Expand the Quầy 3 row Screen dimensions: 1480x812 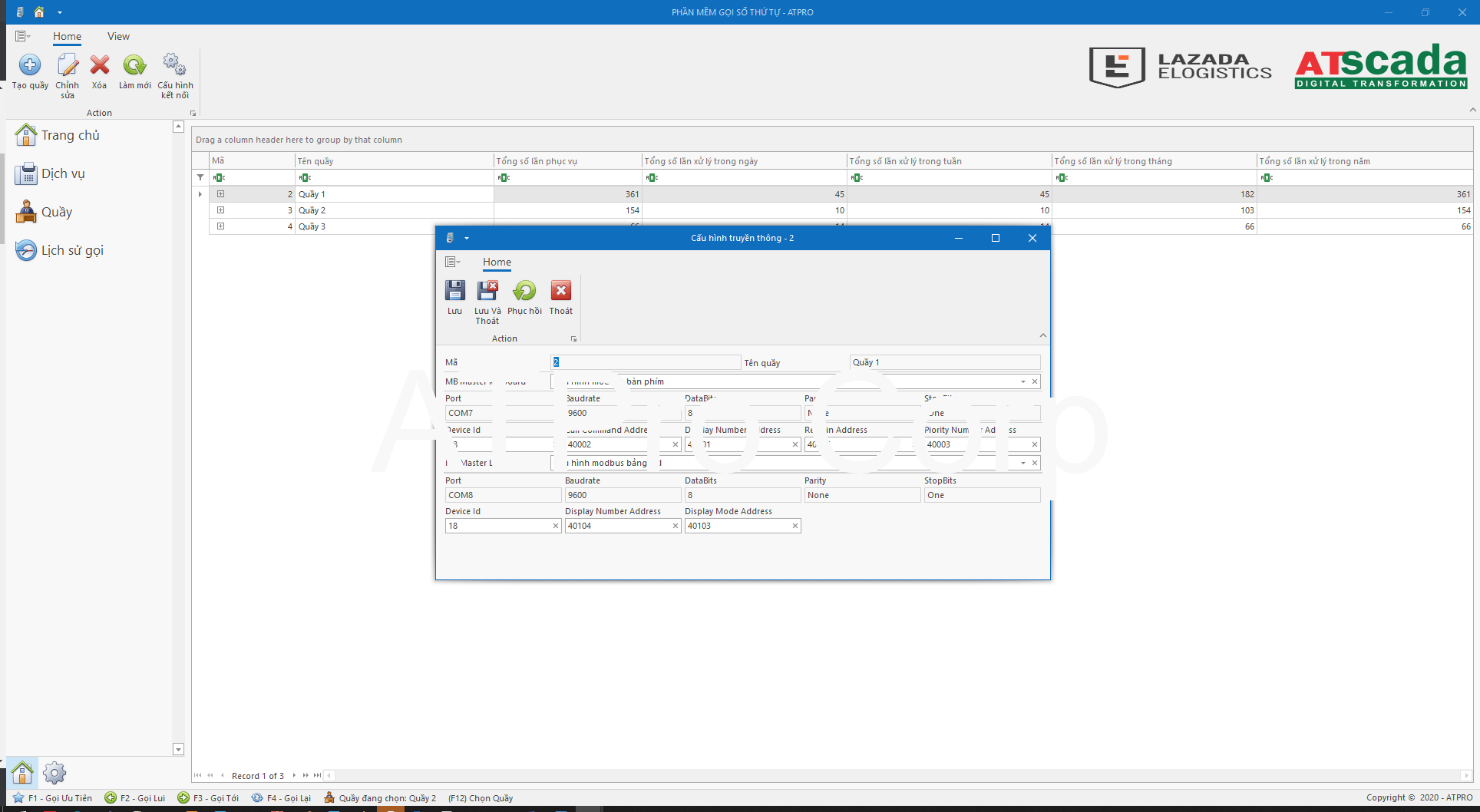tap(220, 226)
